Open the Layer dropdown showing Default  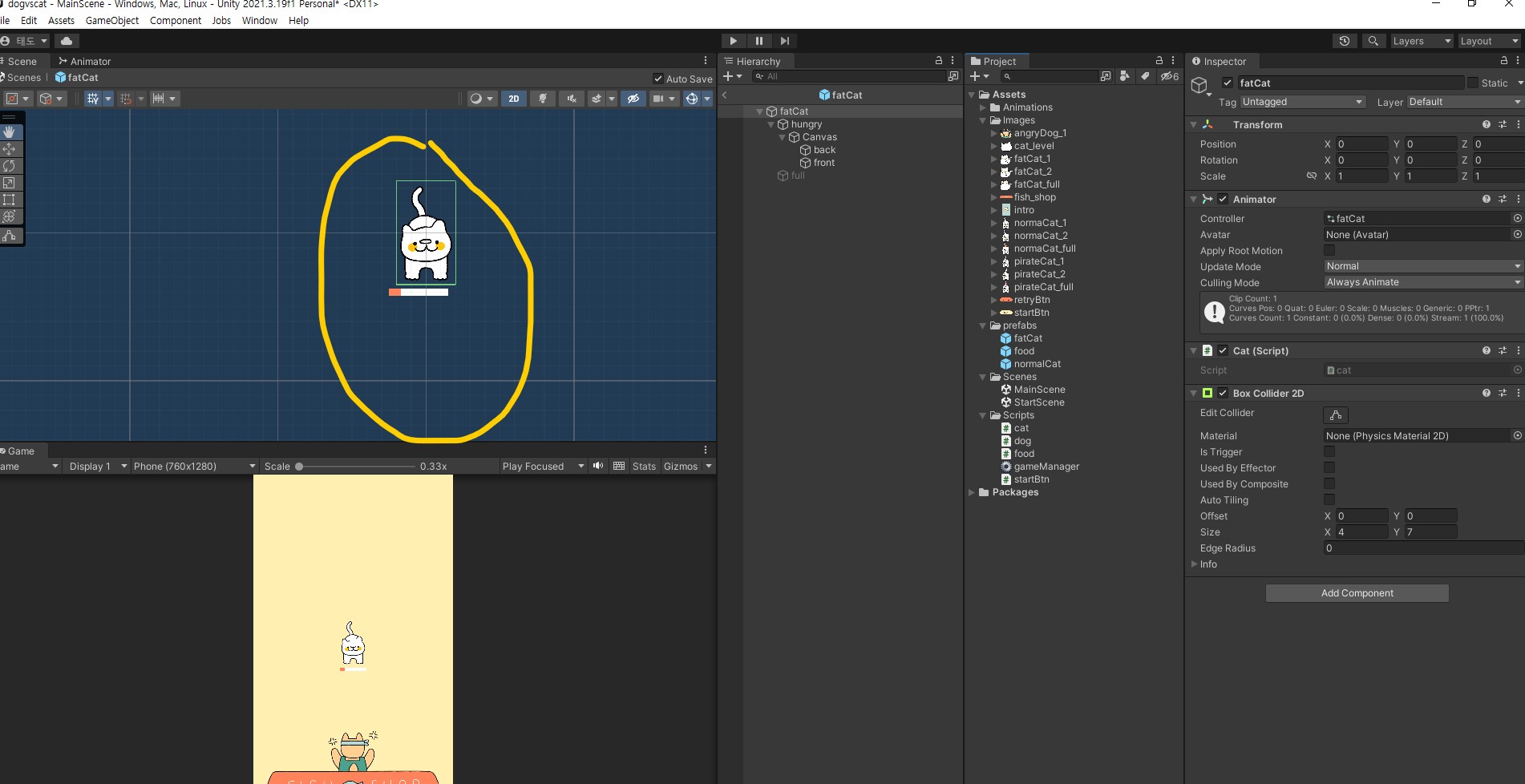pyautogui.click(x=1465, y=102)
